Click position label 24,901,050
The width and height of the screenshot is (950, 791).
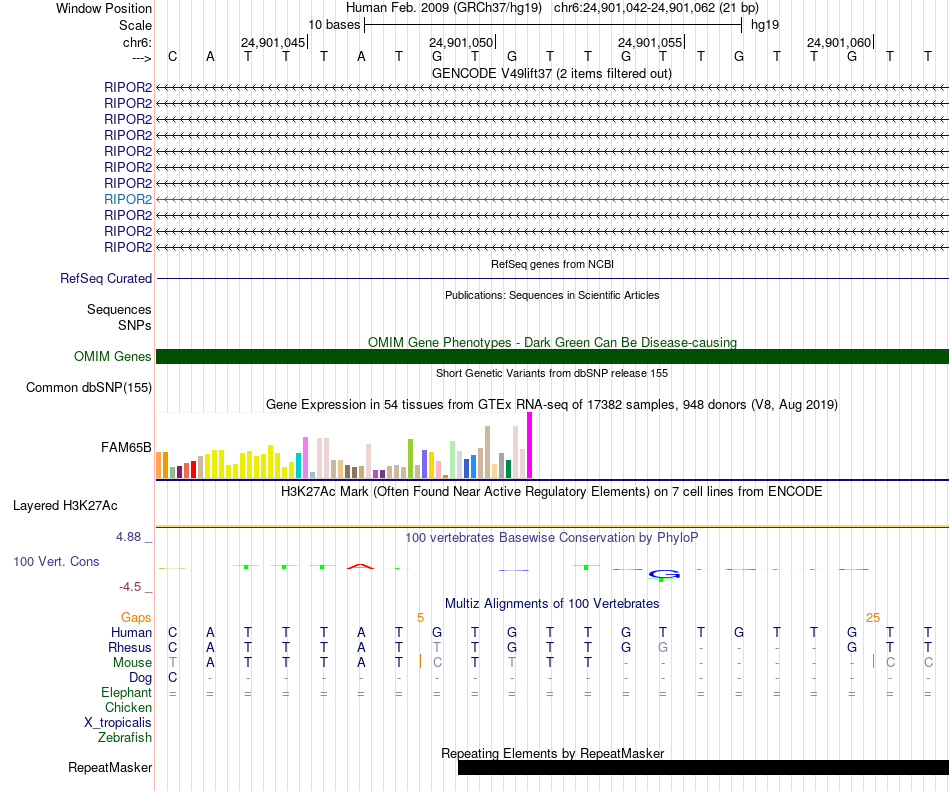coord(461,42)
